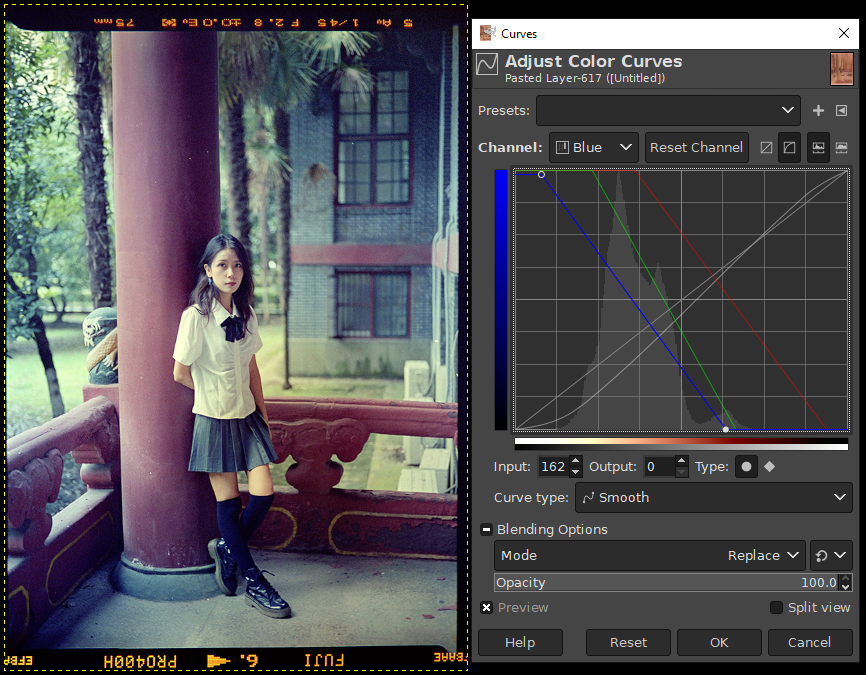Click the Reset Channel button

click(x=696, y=147)
